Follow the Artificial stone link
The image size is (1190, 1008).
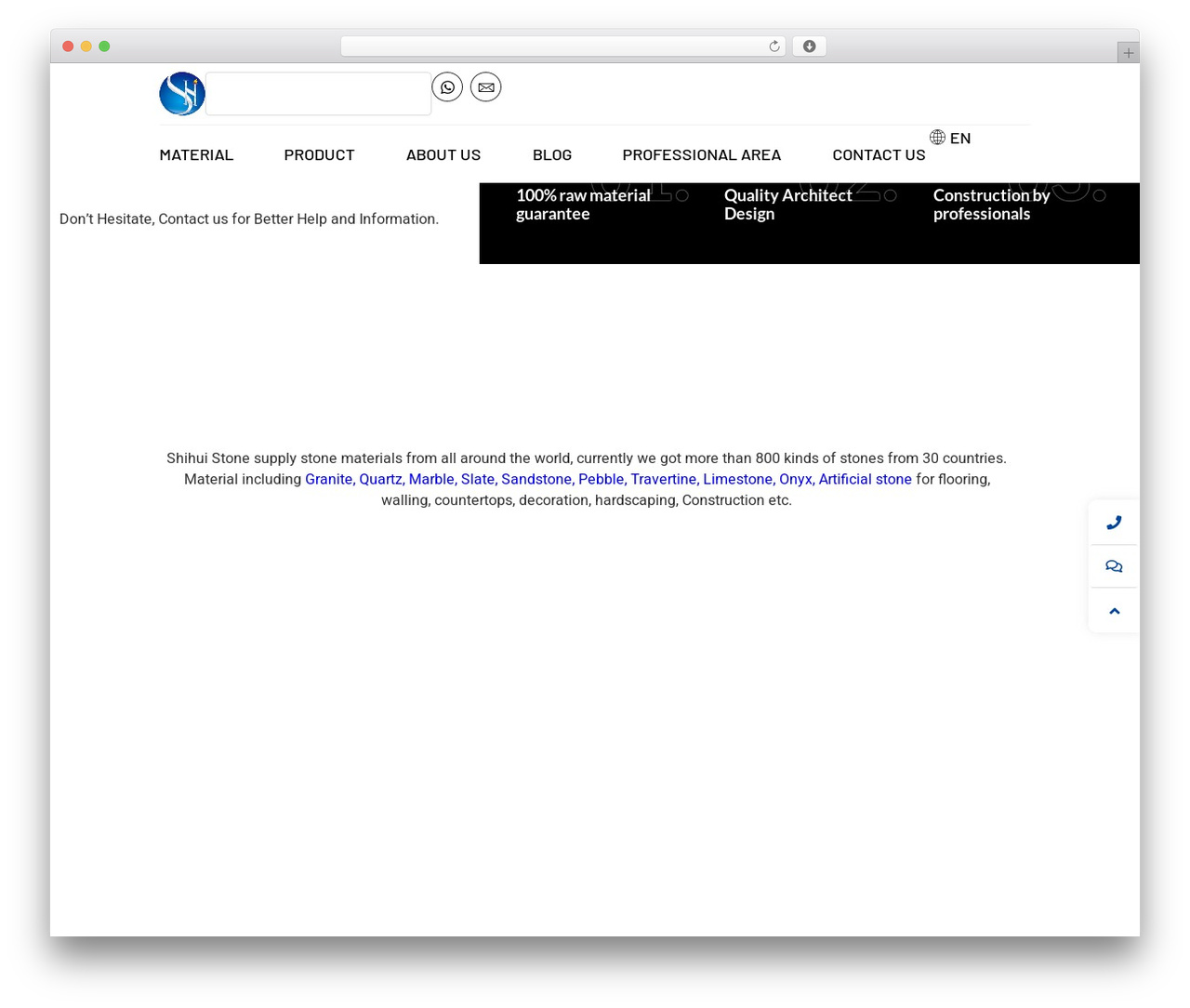(x=866, y=479)
